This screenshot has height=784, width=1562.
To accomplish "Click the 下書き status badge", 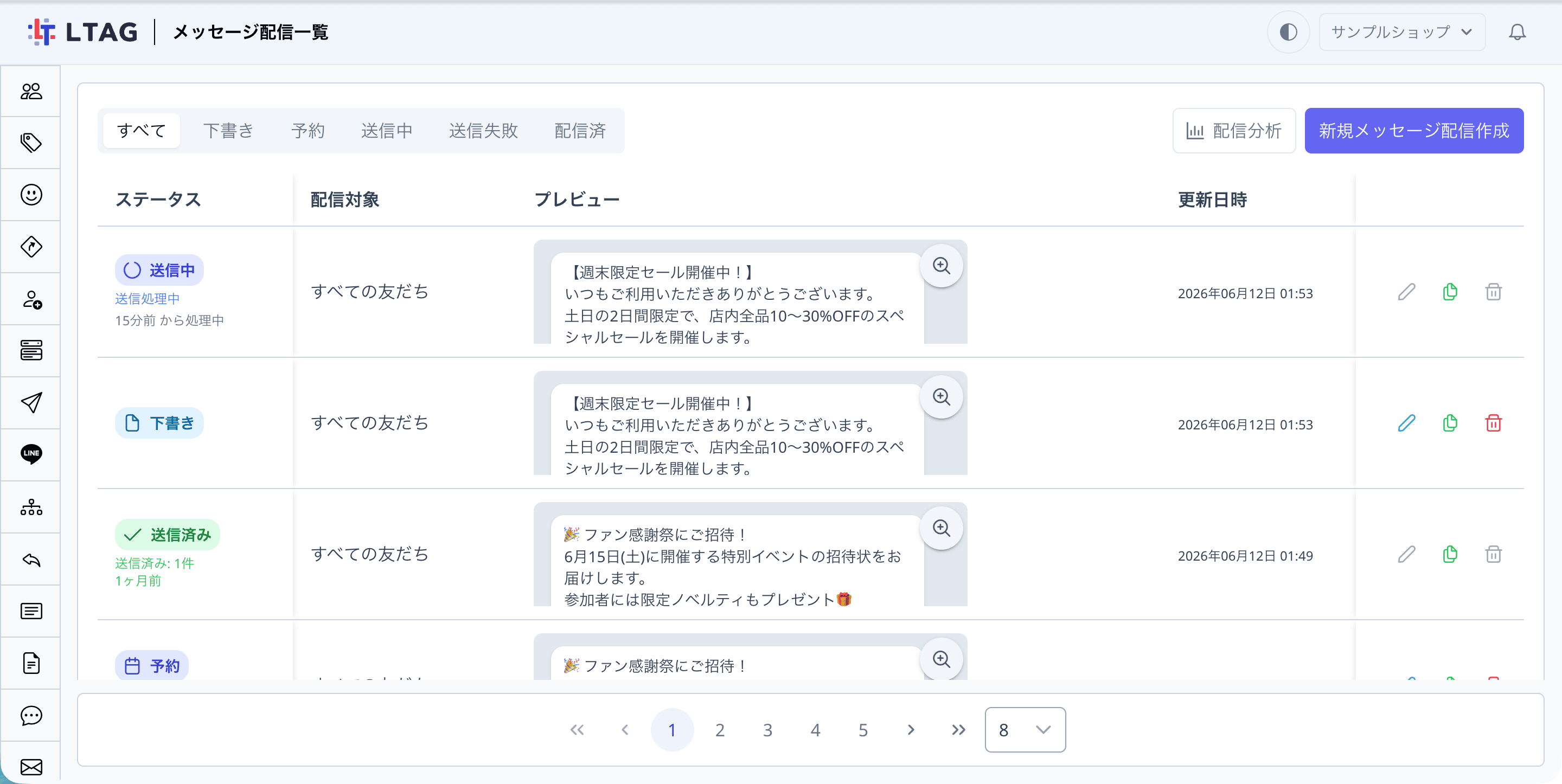I will (x=159, y=422).
